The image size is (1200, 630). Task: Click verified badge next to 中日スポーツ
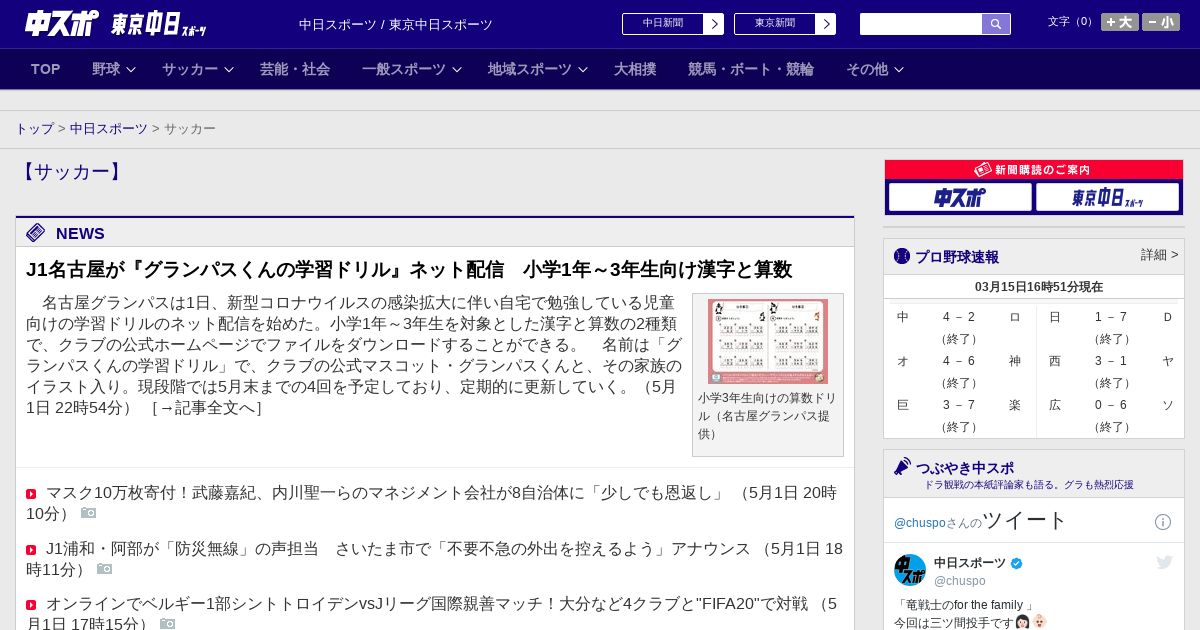[x=1017, y=563]
